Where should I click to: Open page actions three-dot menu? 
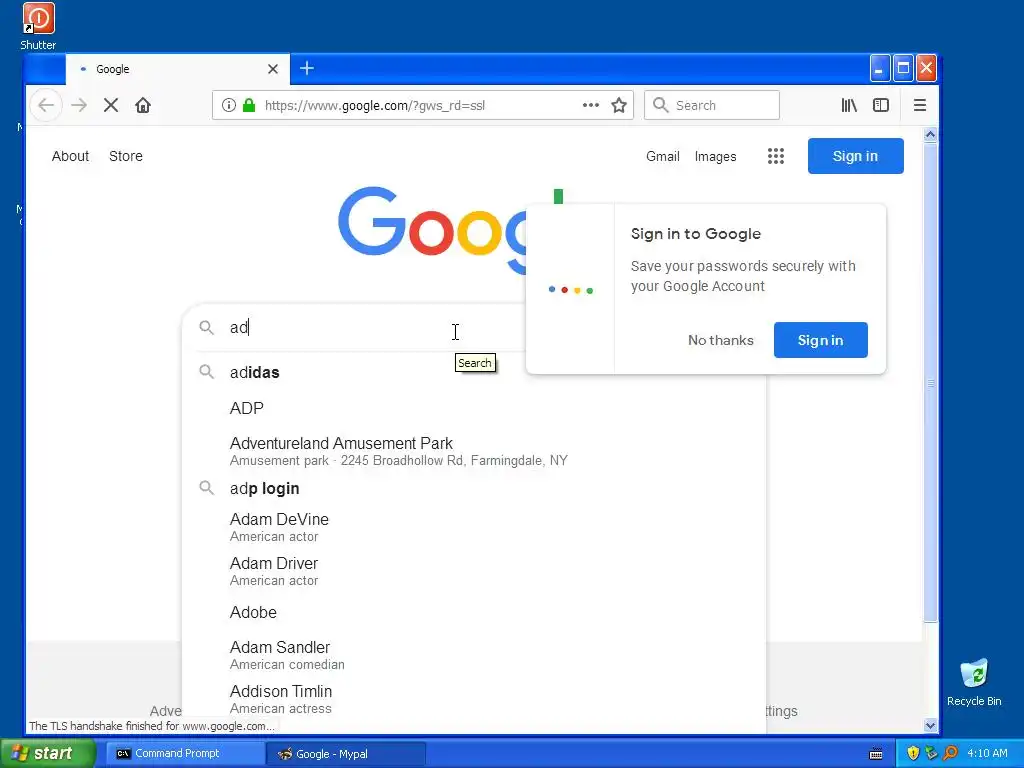pyautogui.click(x=591, y=105)
